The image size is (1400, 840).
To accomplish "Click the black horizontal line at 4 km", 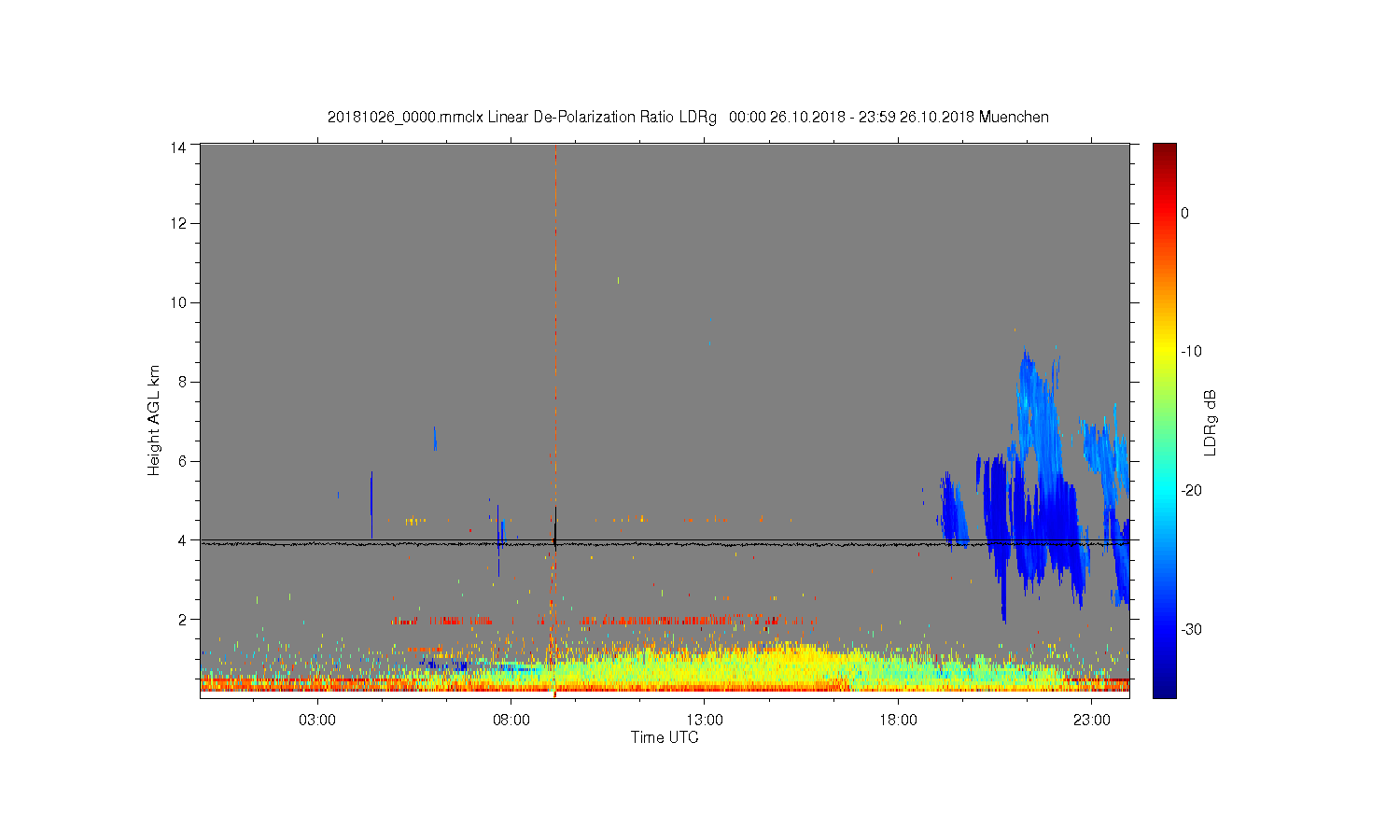I will click(x=665, y=539).
